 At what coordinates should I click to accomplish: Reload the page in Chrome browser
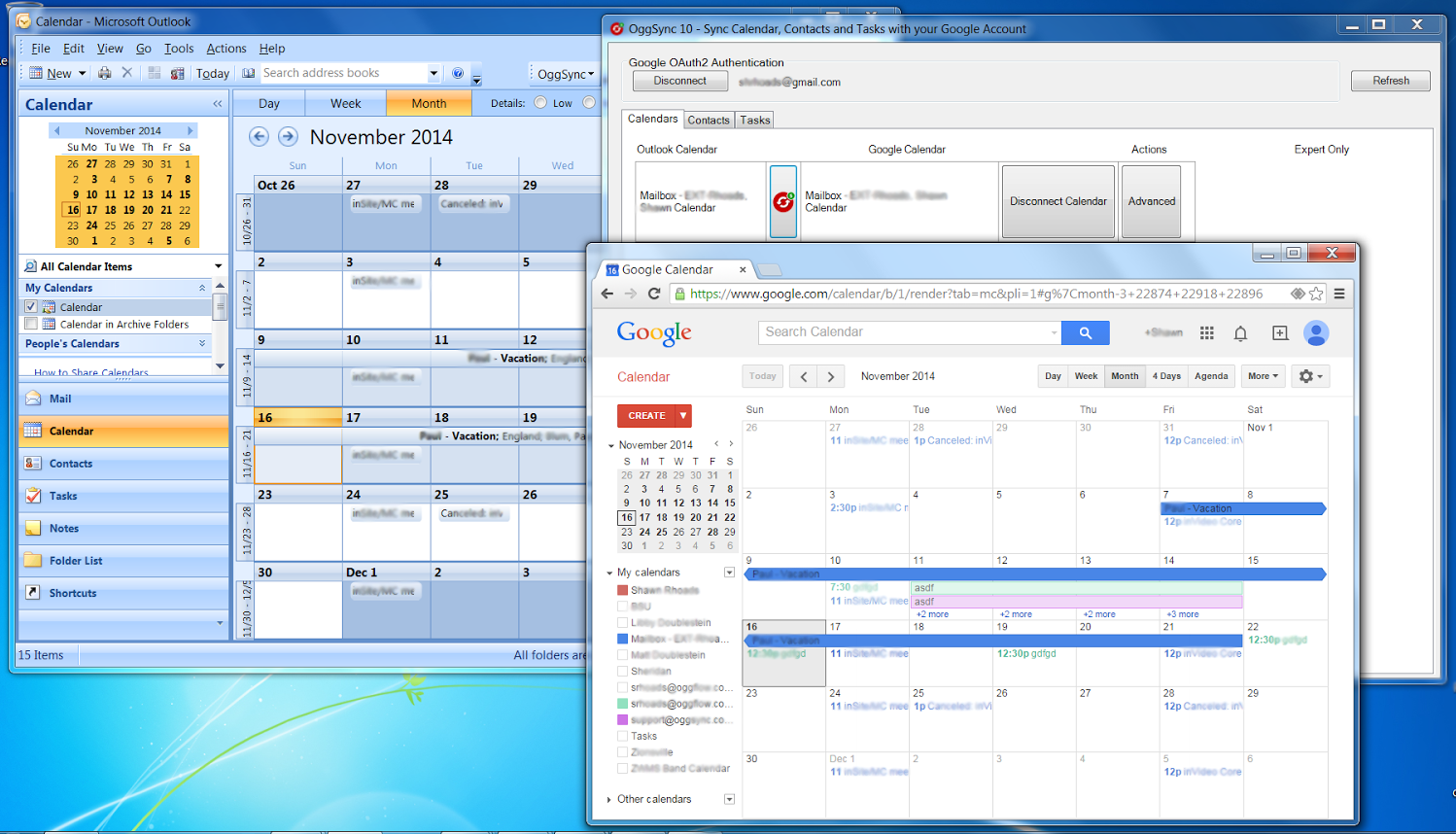coord(654,294)
